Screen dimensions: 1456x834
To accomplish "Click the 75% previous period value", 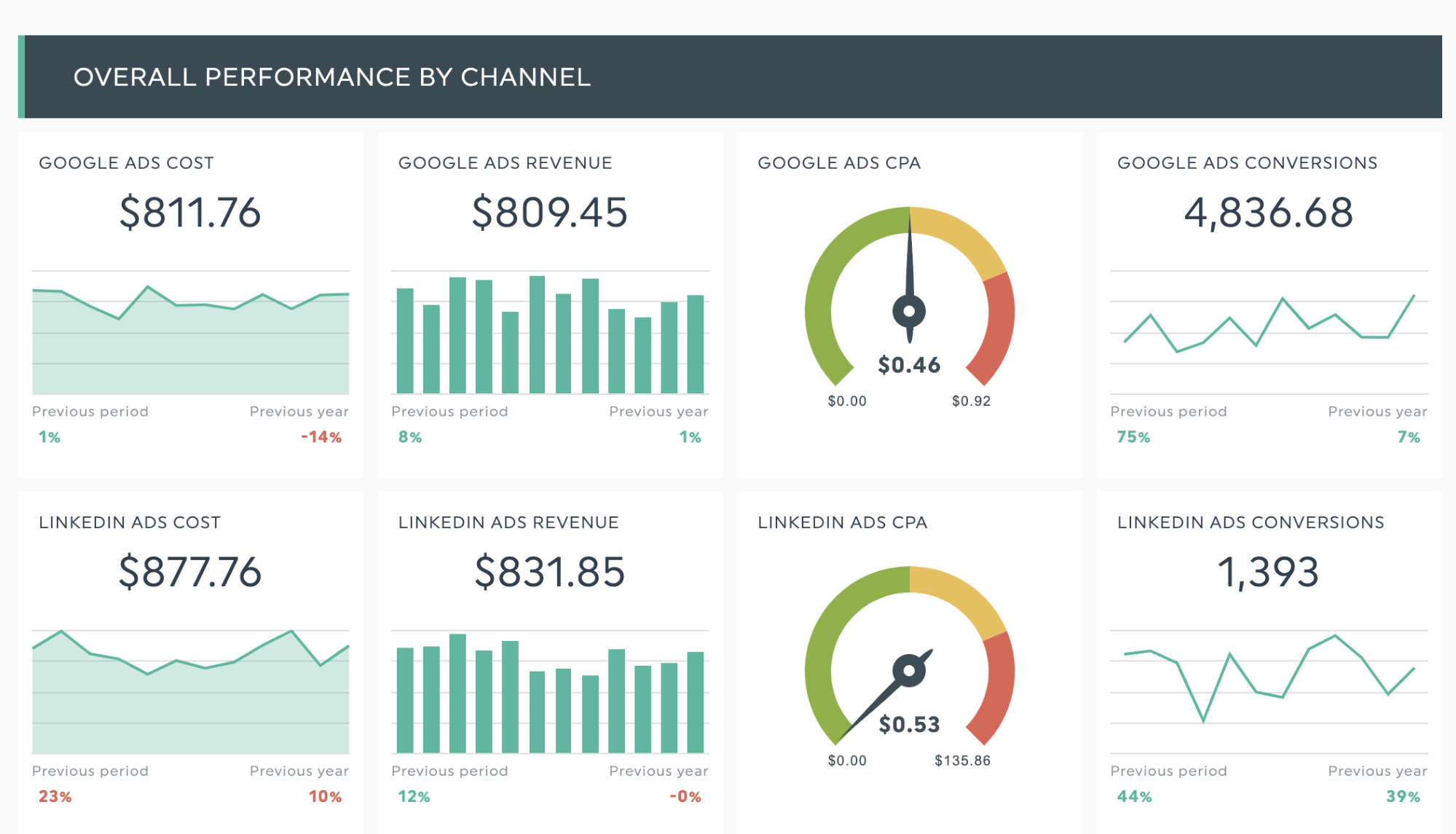I will point(1133,437).
